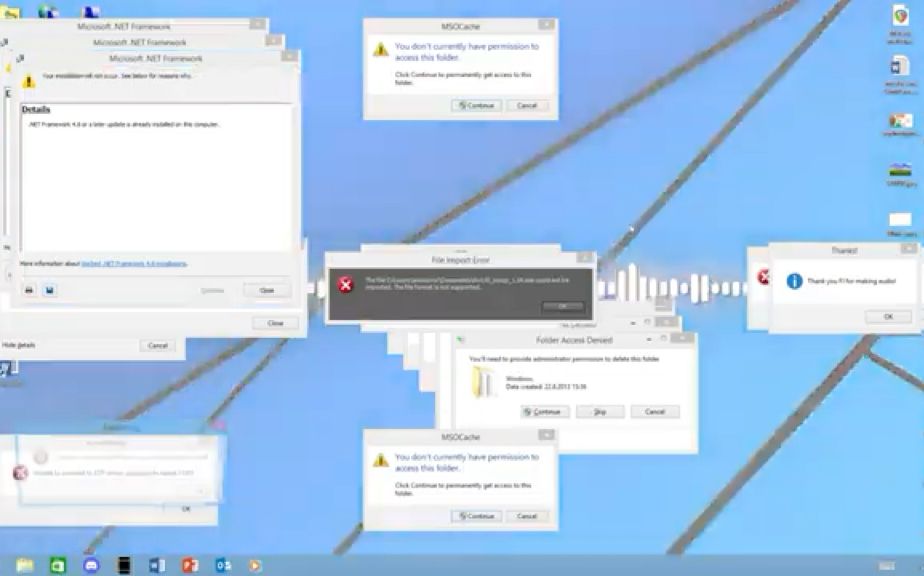The width and height of the screenshot is (924, 576).
Task: Click the Hide details label
Action: tap(18, 345)
